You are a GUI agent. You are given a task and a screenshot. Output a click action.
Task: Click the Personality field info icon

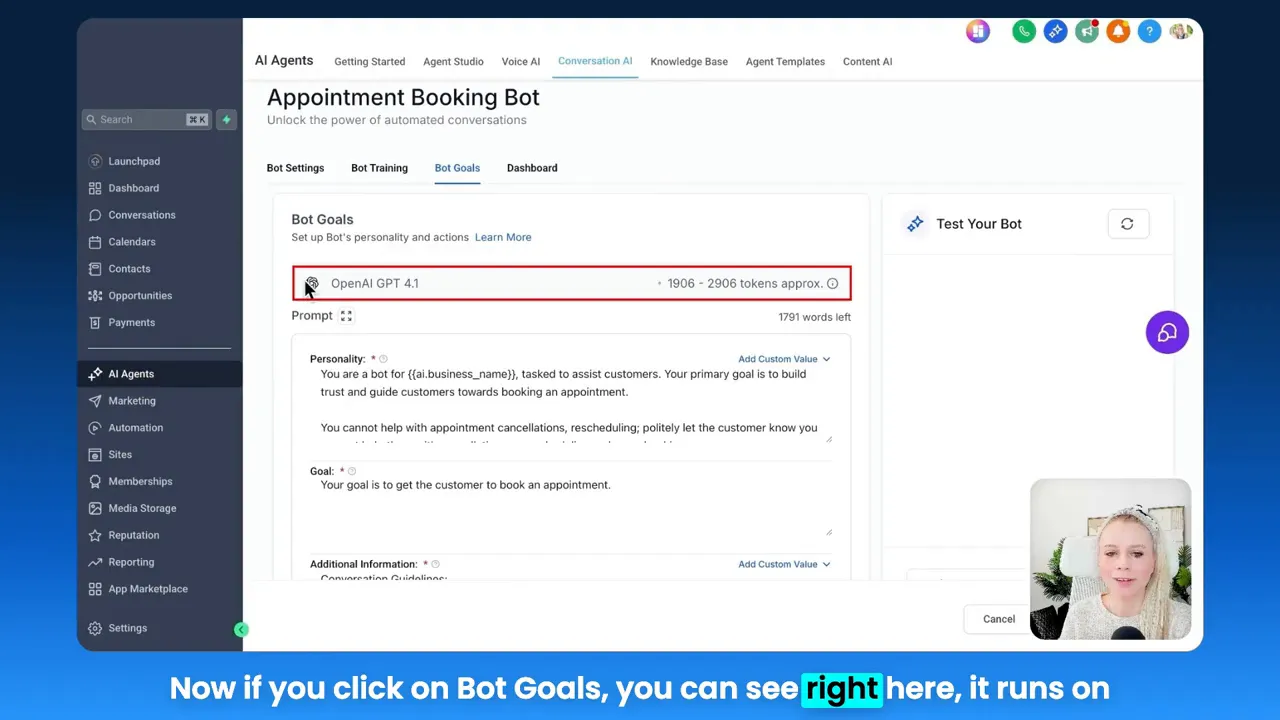(383, 359)
